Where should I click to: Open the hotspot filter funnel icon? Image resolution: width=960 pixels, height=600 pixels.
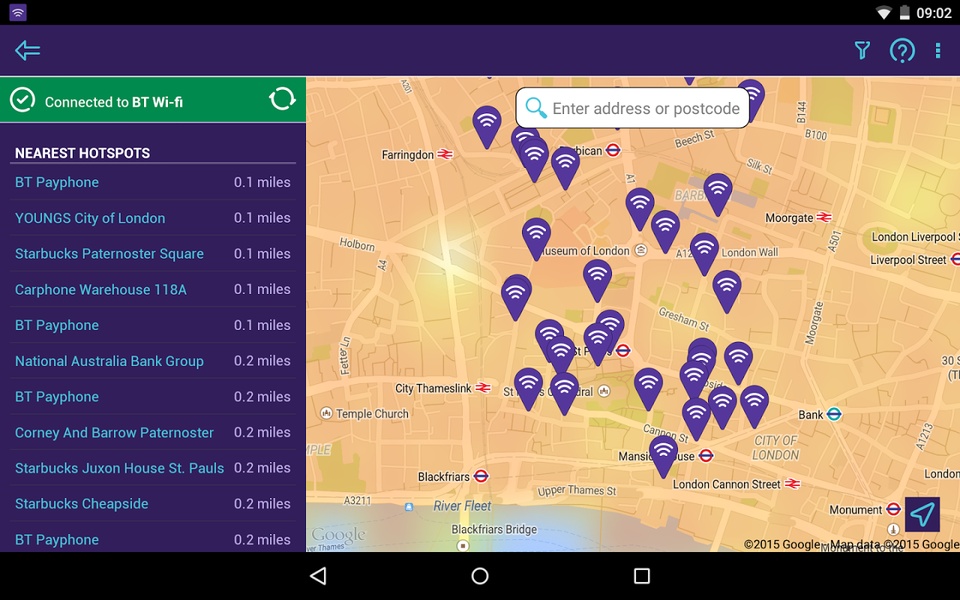[862, 50]
